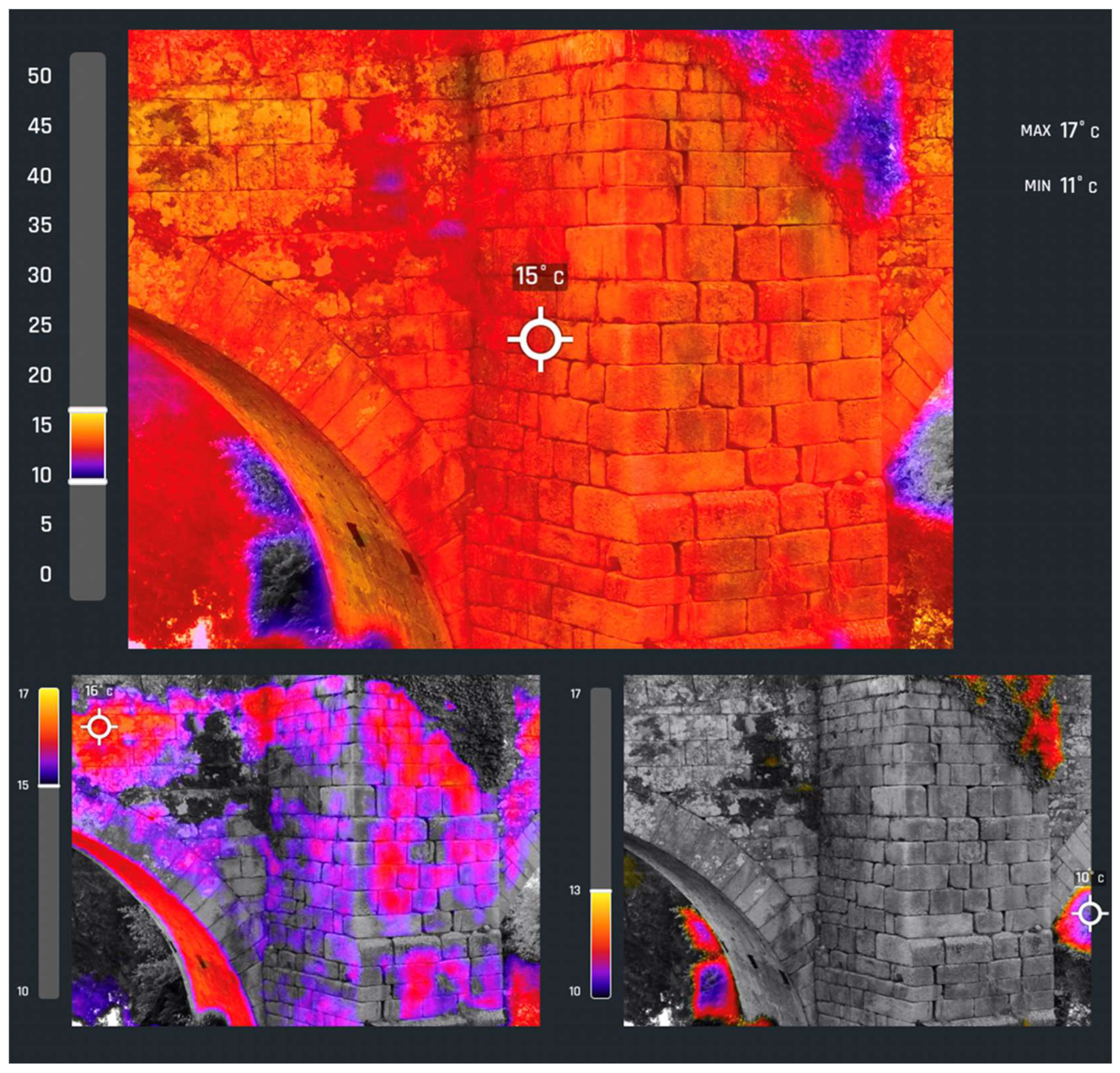Click the MIN 11°C reading
1120x1073 pixels.
pos(1060,186)
